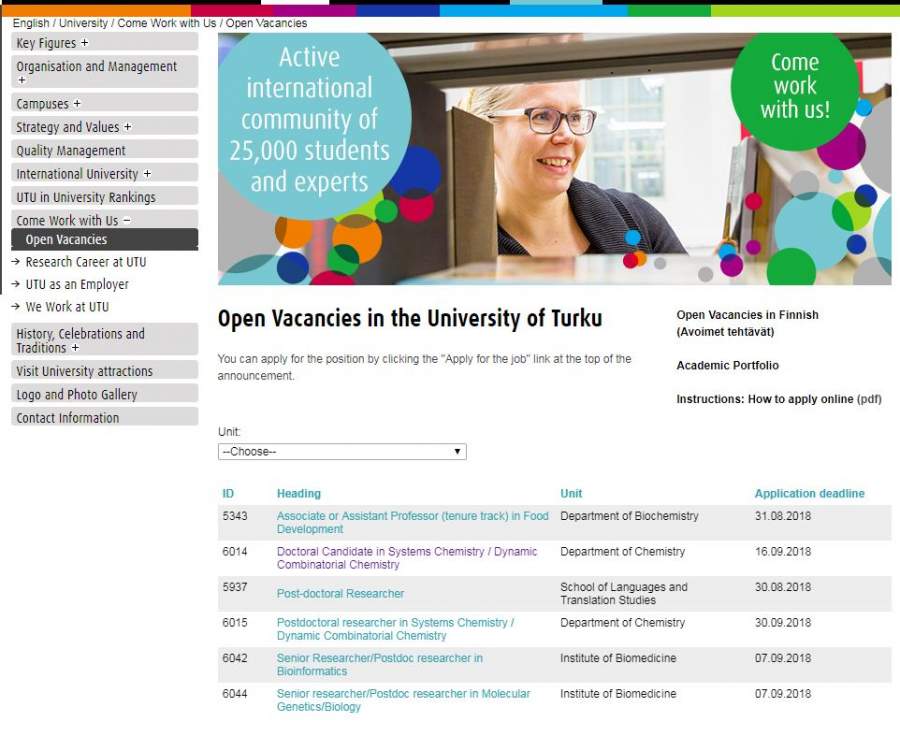Expand International University plus icon
This screenshot has height=736, width=900.
tap(147, 174)
